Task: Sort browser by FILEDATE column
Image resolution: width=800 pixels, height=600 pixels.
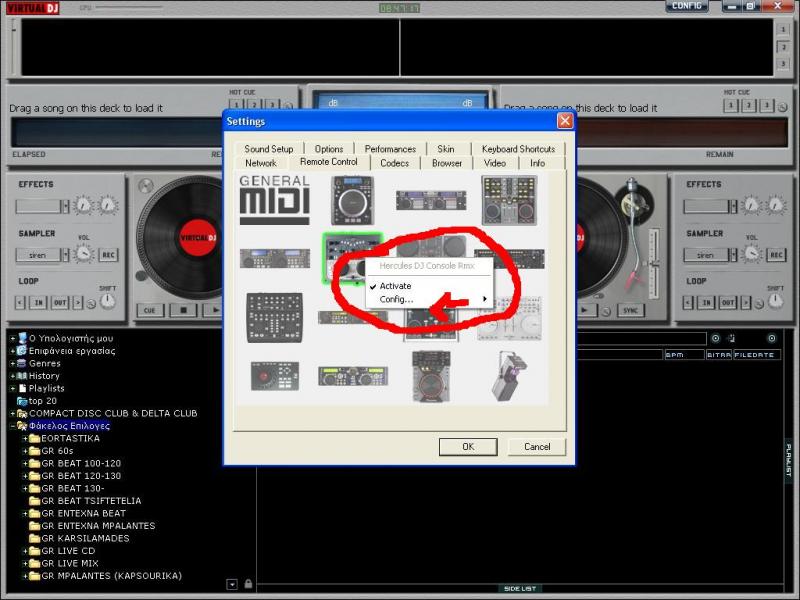Action: coord(757,355)
